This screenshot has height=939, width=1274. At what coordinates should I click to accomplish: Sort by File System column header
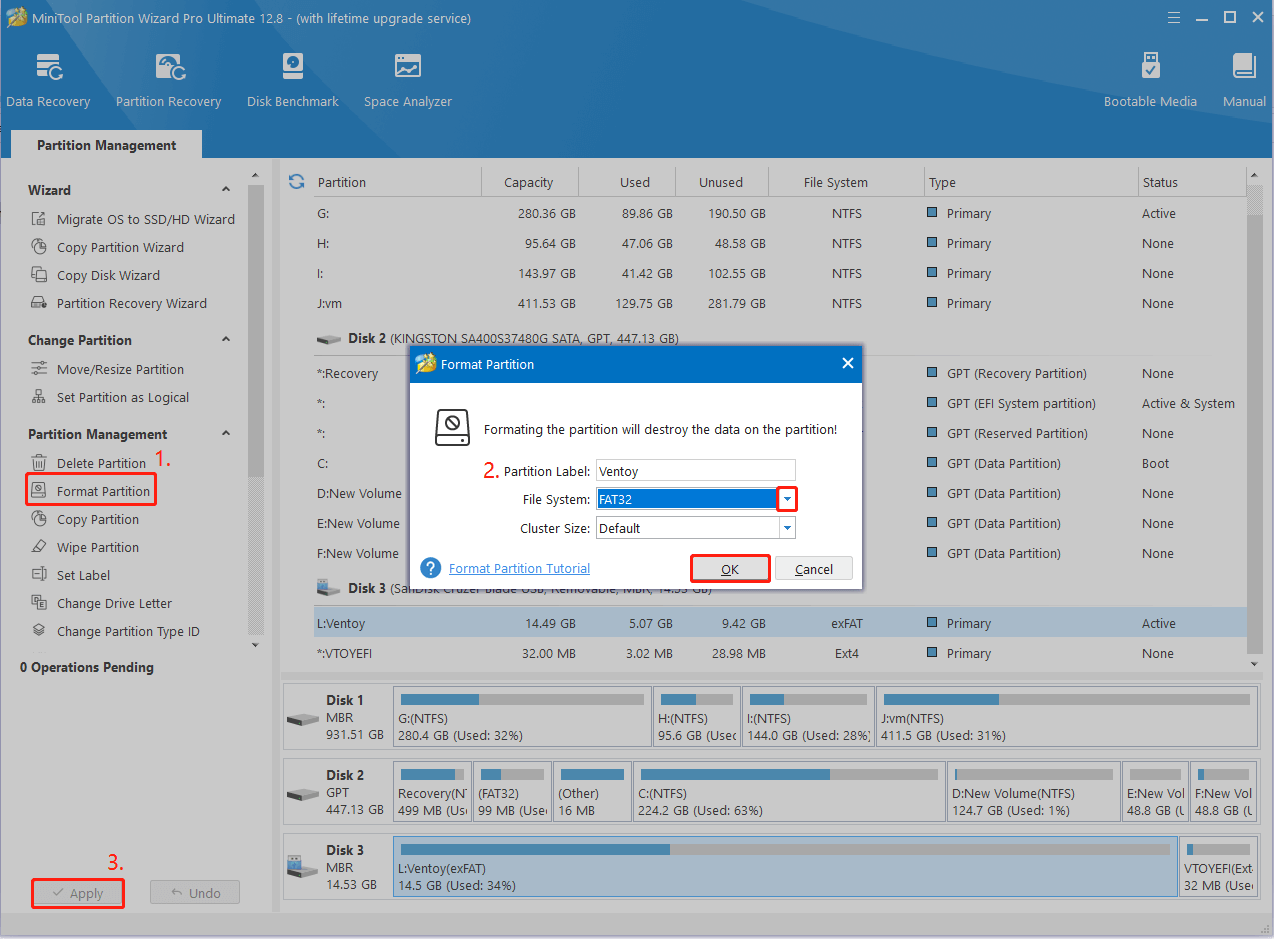pyautogui.click(x=836, y=182)
